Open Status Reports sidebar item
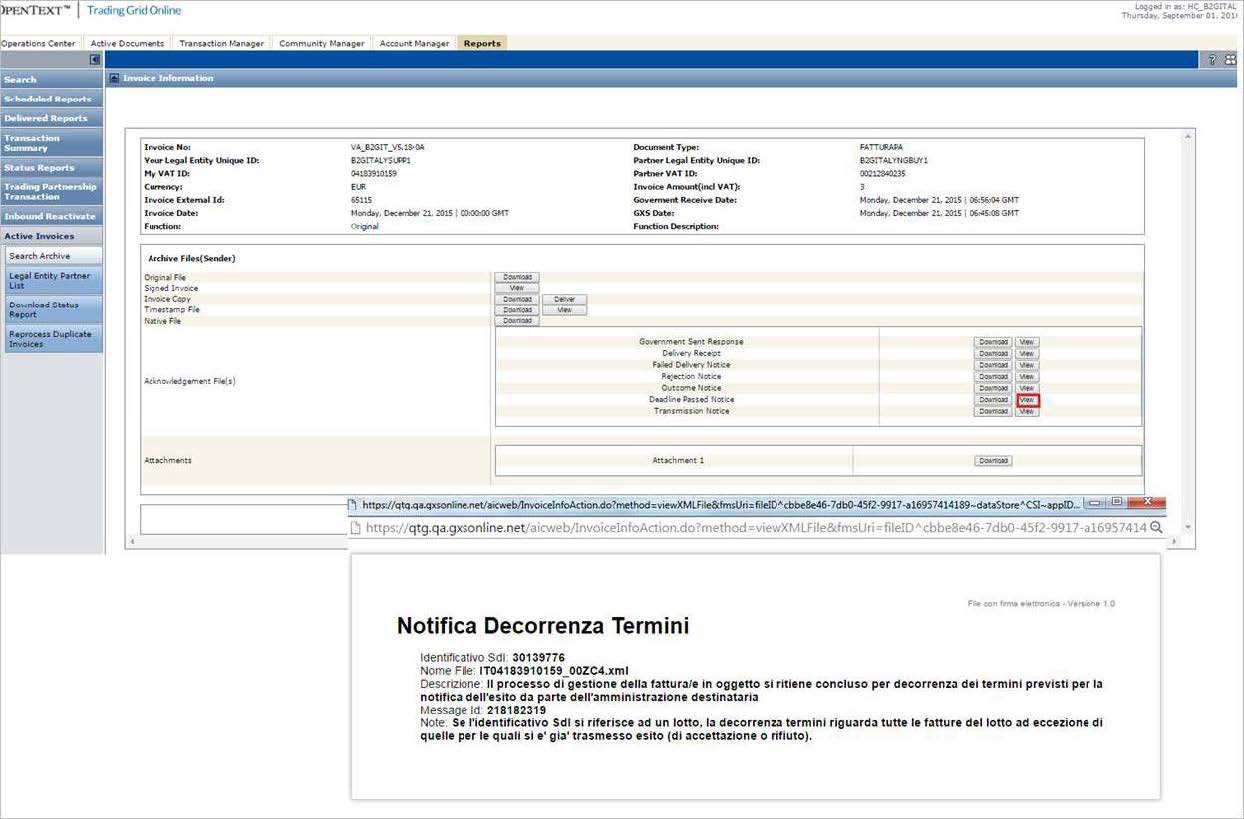Viewport: 1244px width, 819px height. (51, 168)
